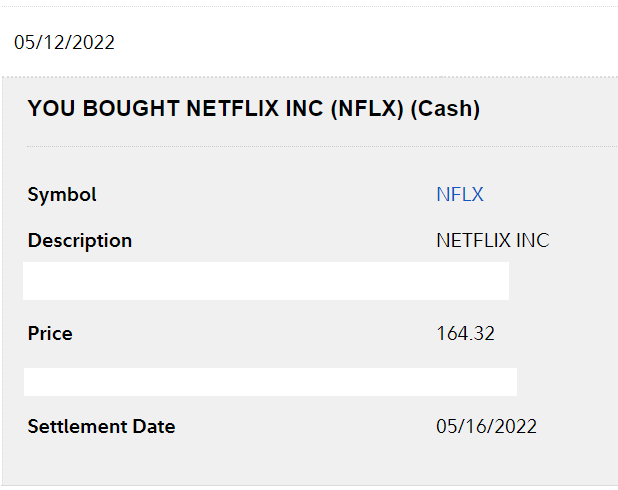Click the Description field label
618x490 pixels.
[x=80, y=241]
